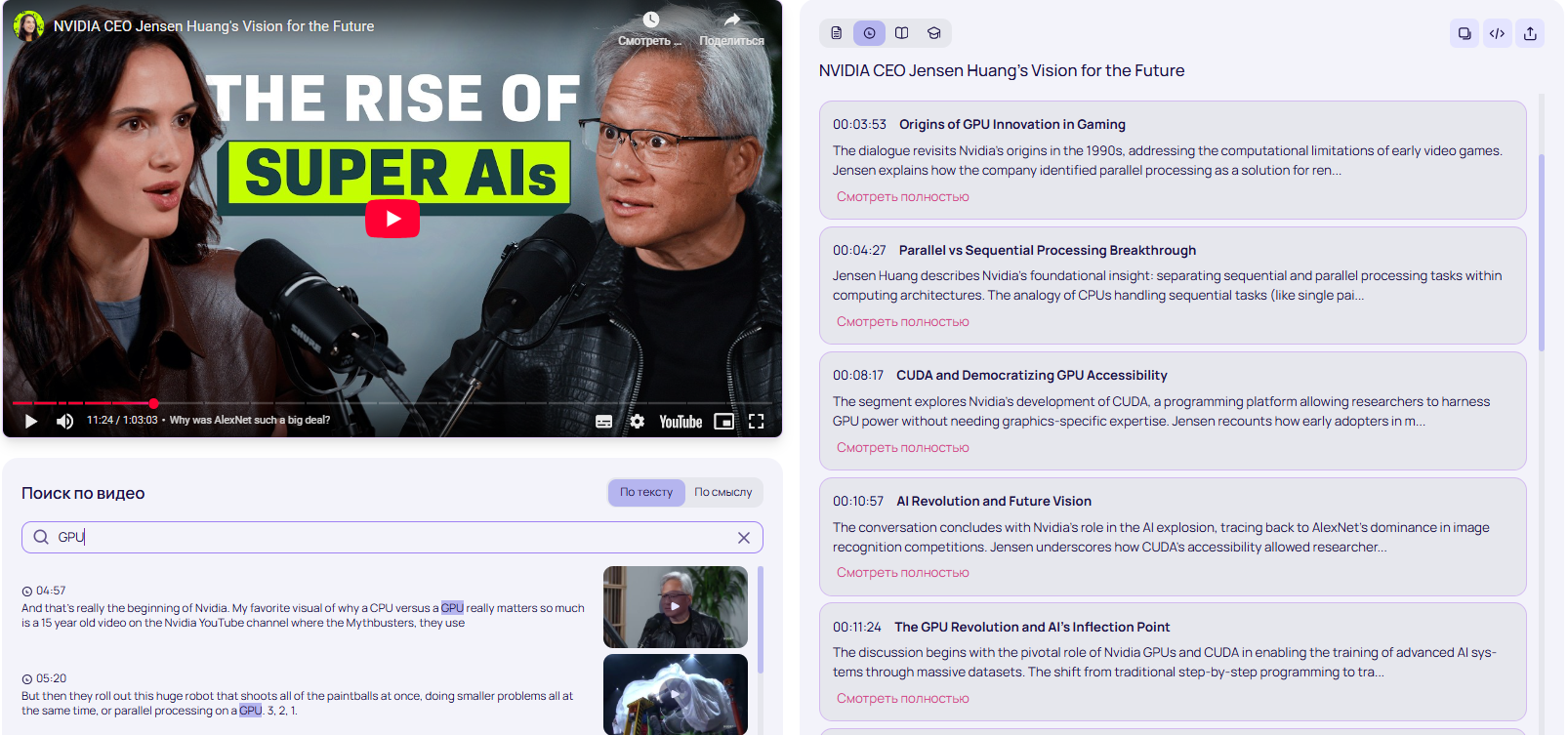Click the red YouTube play button overlay
Screen dimensions: 1568x735
coord(392,219)
